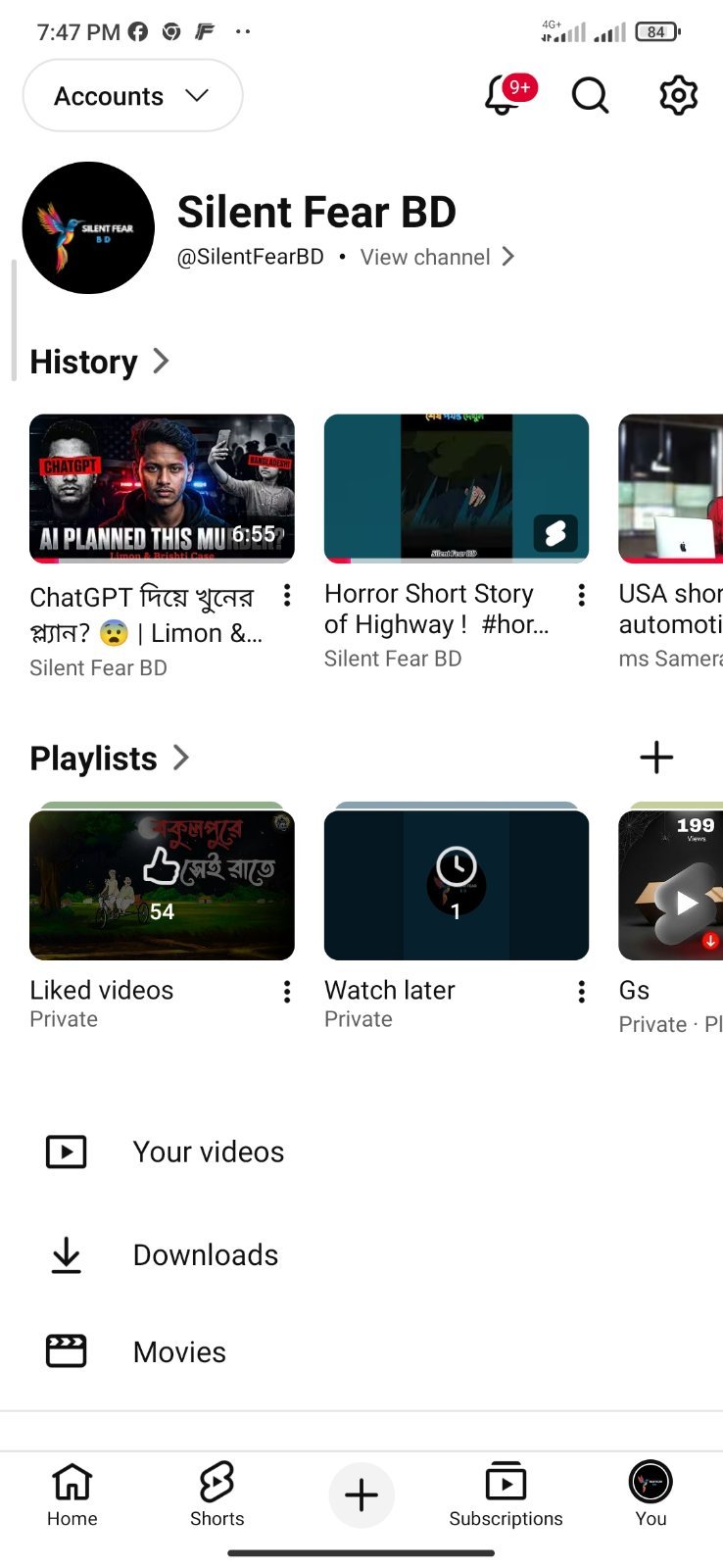Select the You tab
This screenshot has width=723, height=1568.
pyautogui.click(x=651, y=1494)
